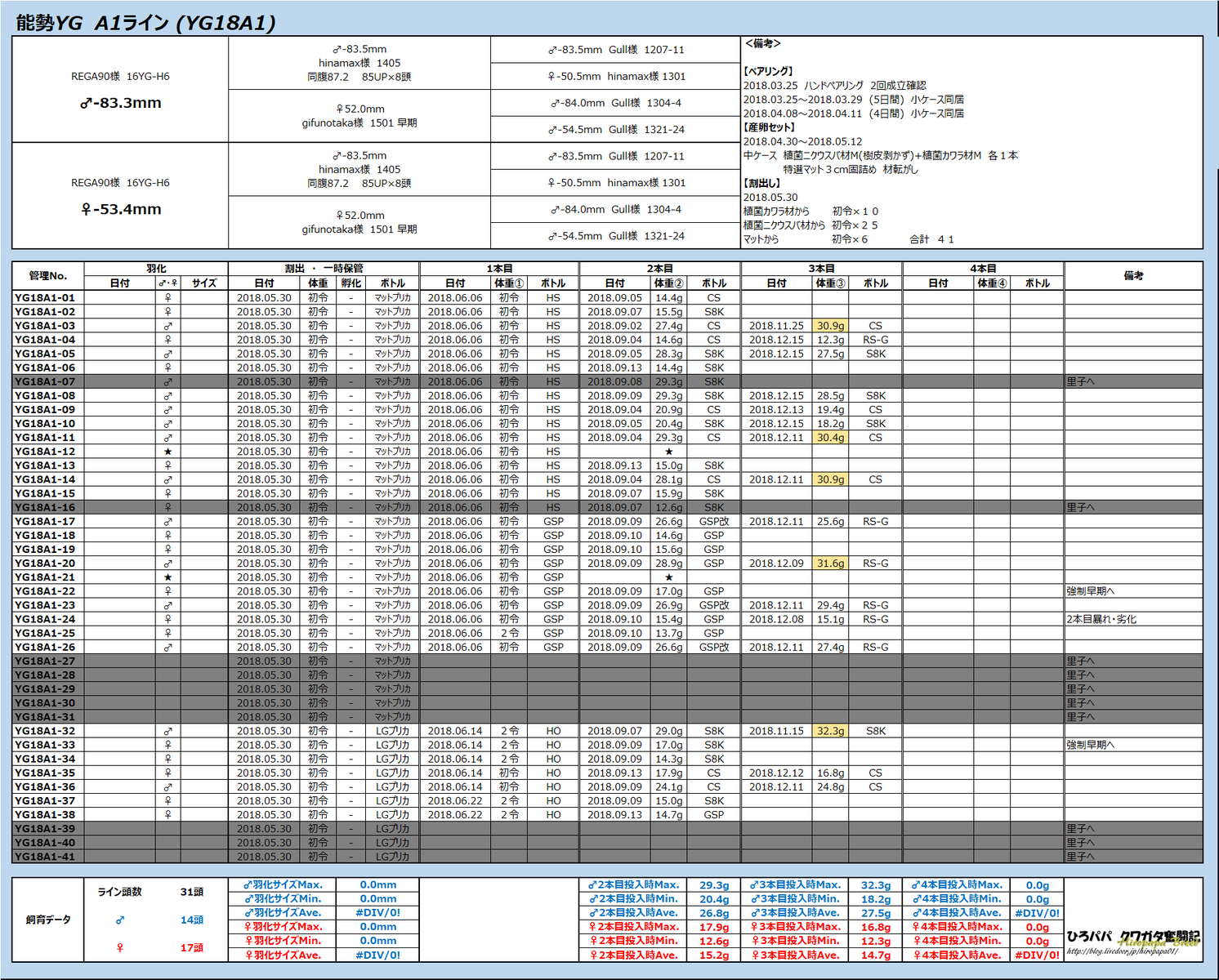Click the '備考' column header in the table
The width and height of the screenshot is (1219, 980).
(1133, 275)
